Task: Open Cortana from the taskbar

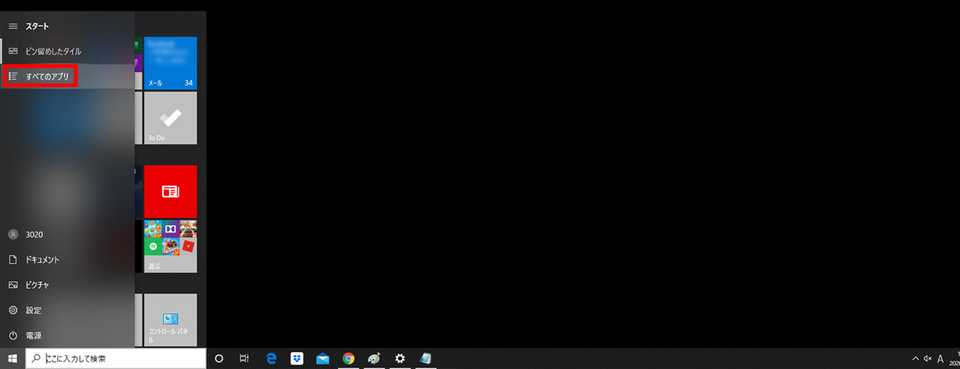Action: 219,359
